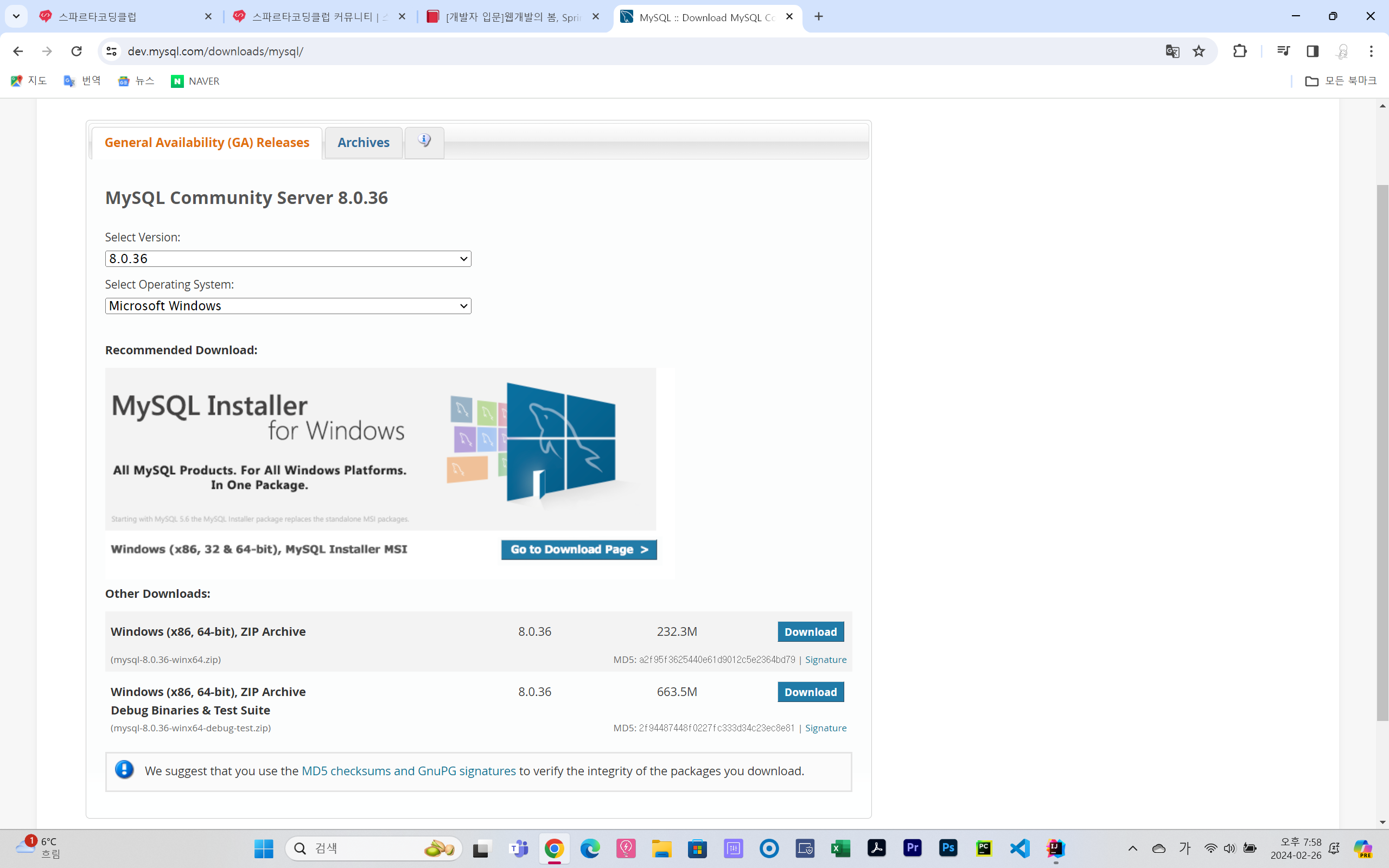Screen dimensions: 1389x868
Task: Launch Excel from the taskbar
Action: pyautogui.click(x=841, y=848)
